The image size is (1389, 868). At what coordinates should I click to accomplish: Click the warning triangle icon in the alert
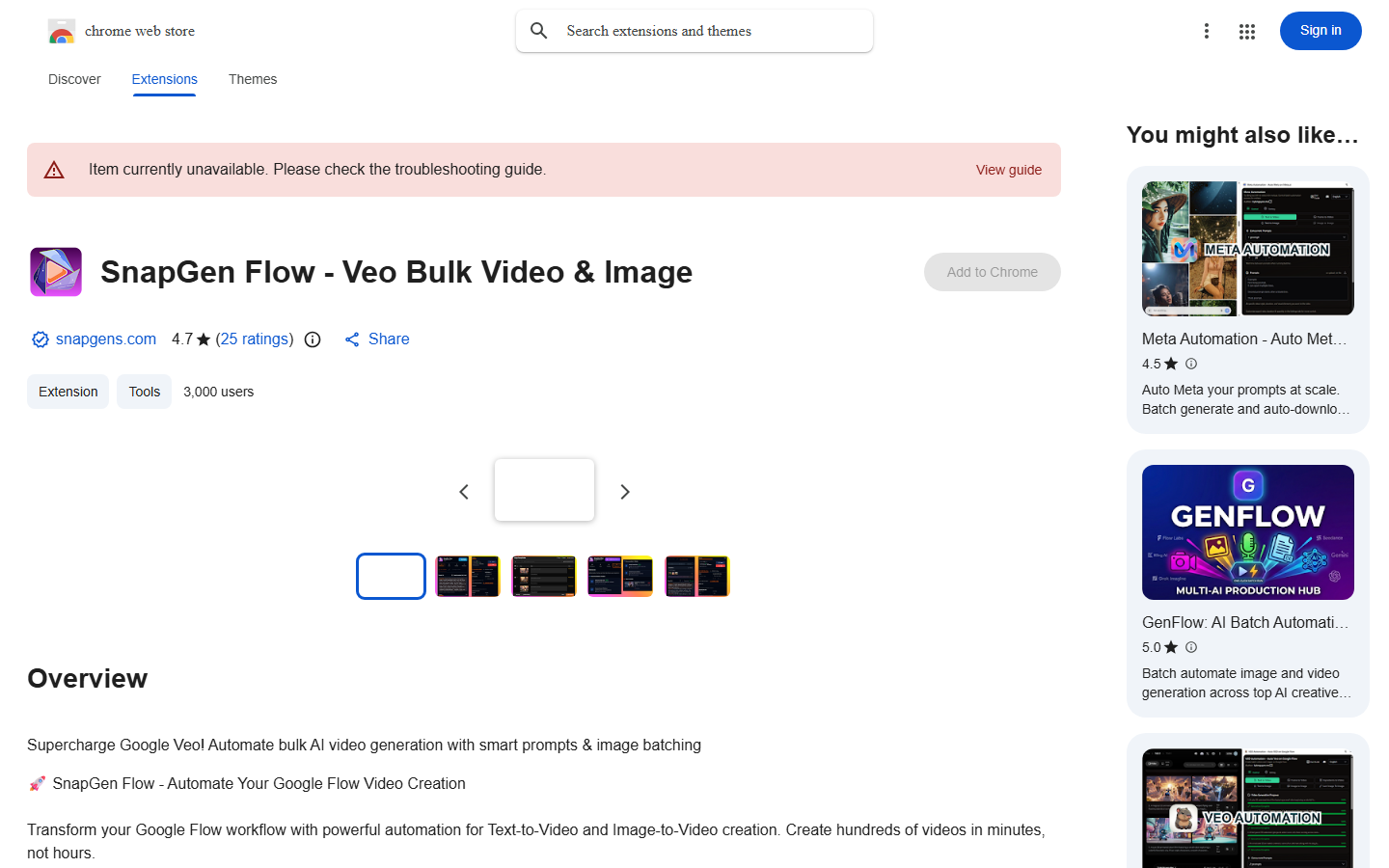pyautogui.click(x=54, y=170)
